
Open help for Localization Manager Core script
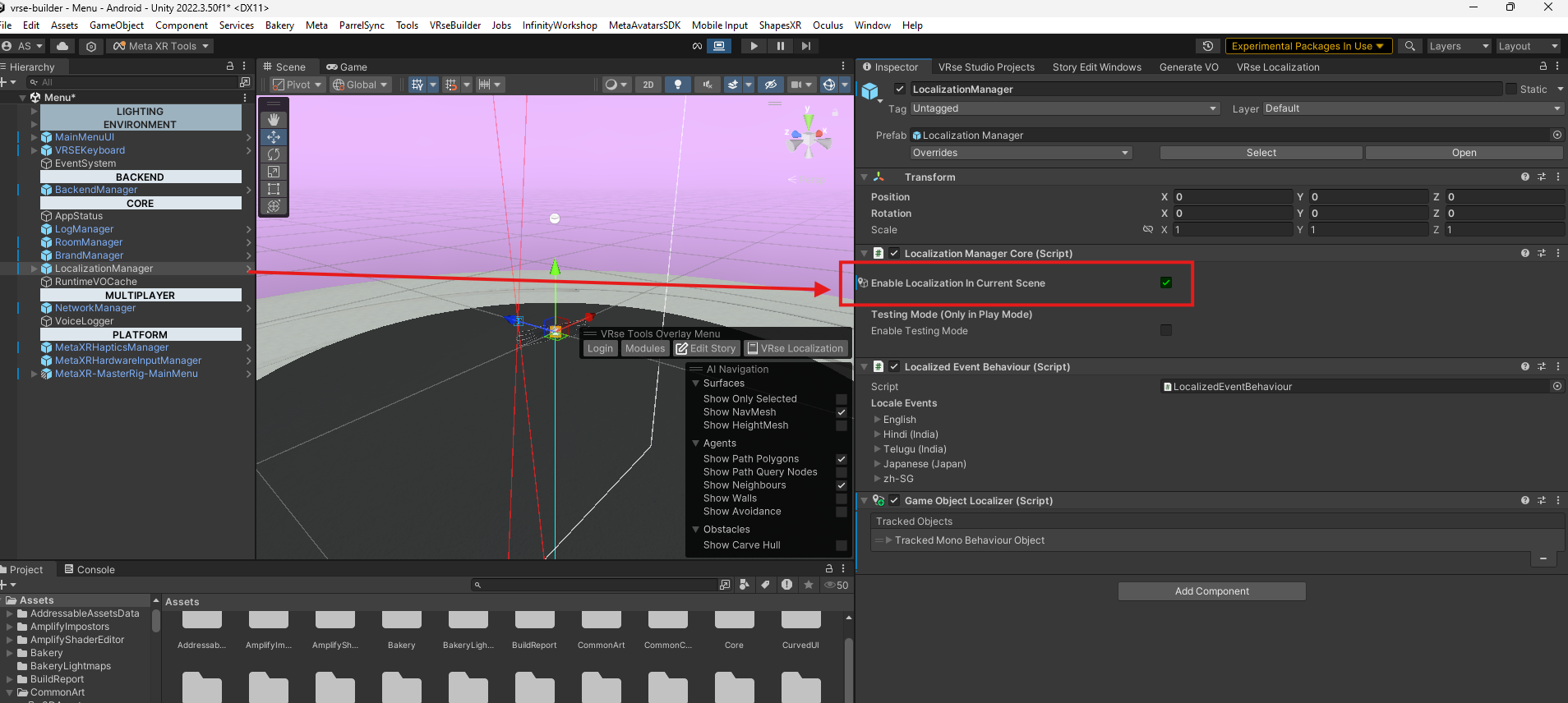pos(1525,253)
